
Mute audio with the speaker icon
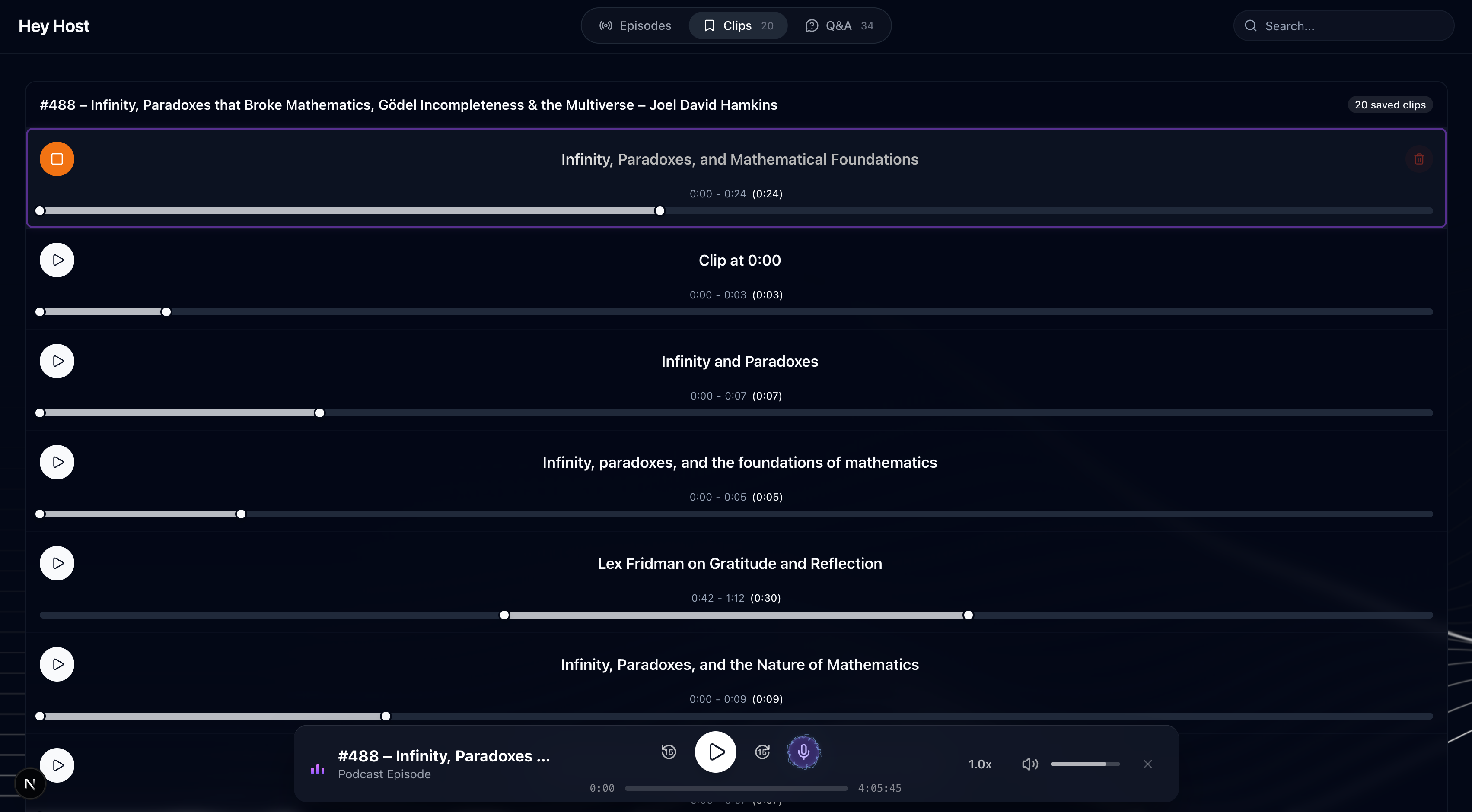pyautogui.click(x=1029, y=764)
